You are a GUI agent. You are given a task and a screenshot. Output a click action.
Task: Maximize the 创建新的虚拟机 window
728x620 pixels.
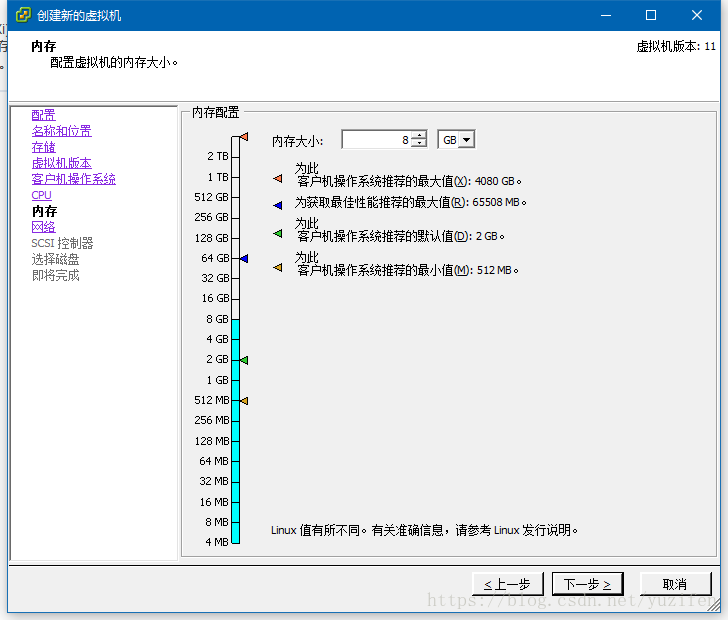click(651, 15)
